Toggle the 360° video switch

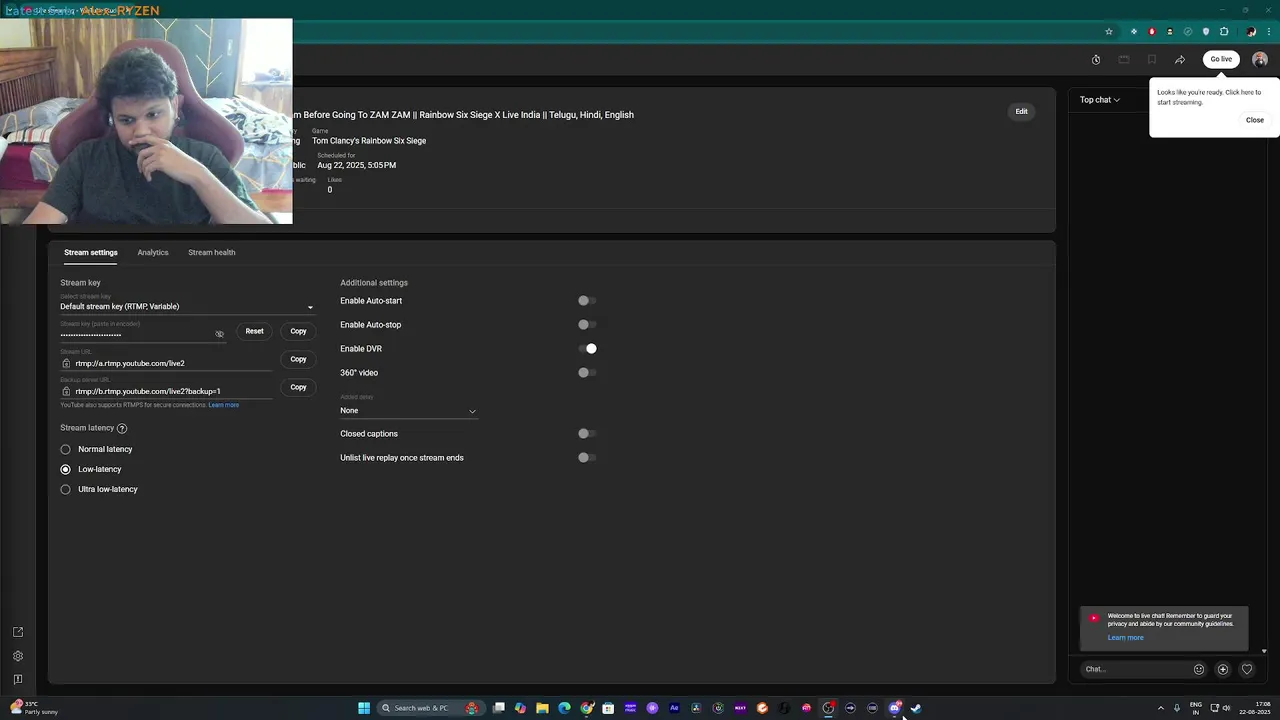(x=587, y=373)
